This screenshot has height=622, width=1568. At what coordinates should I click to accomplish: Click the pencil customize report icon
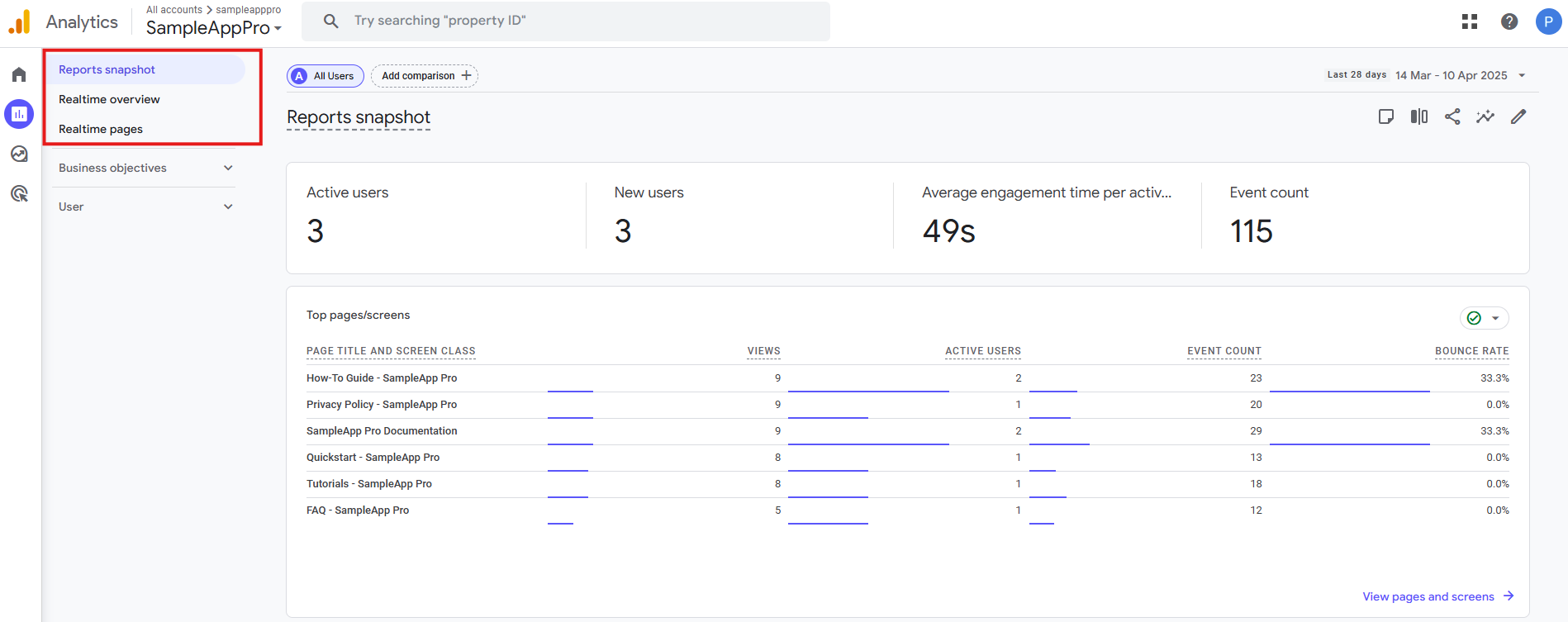point(1518,116)
